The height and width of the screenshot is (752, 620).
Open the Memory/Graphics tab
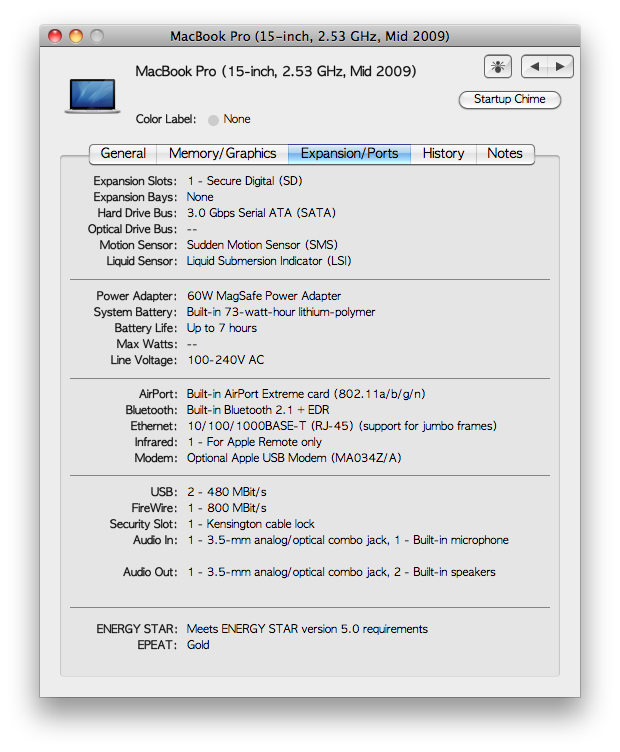click(222, 153)
